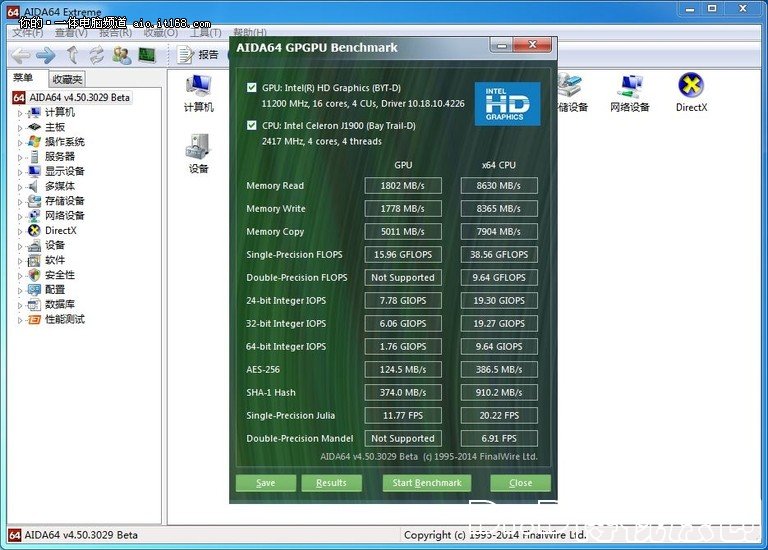Expand the 操作系统 tree node arrow
This screenshot has width=768, height=550.
(x=20, y=143)
